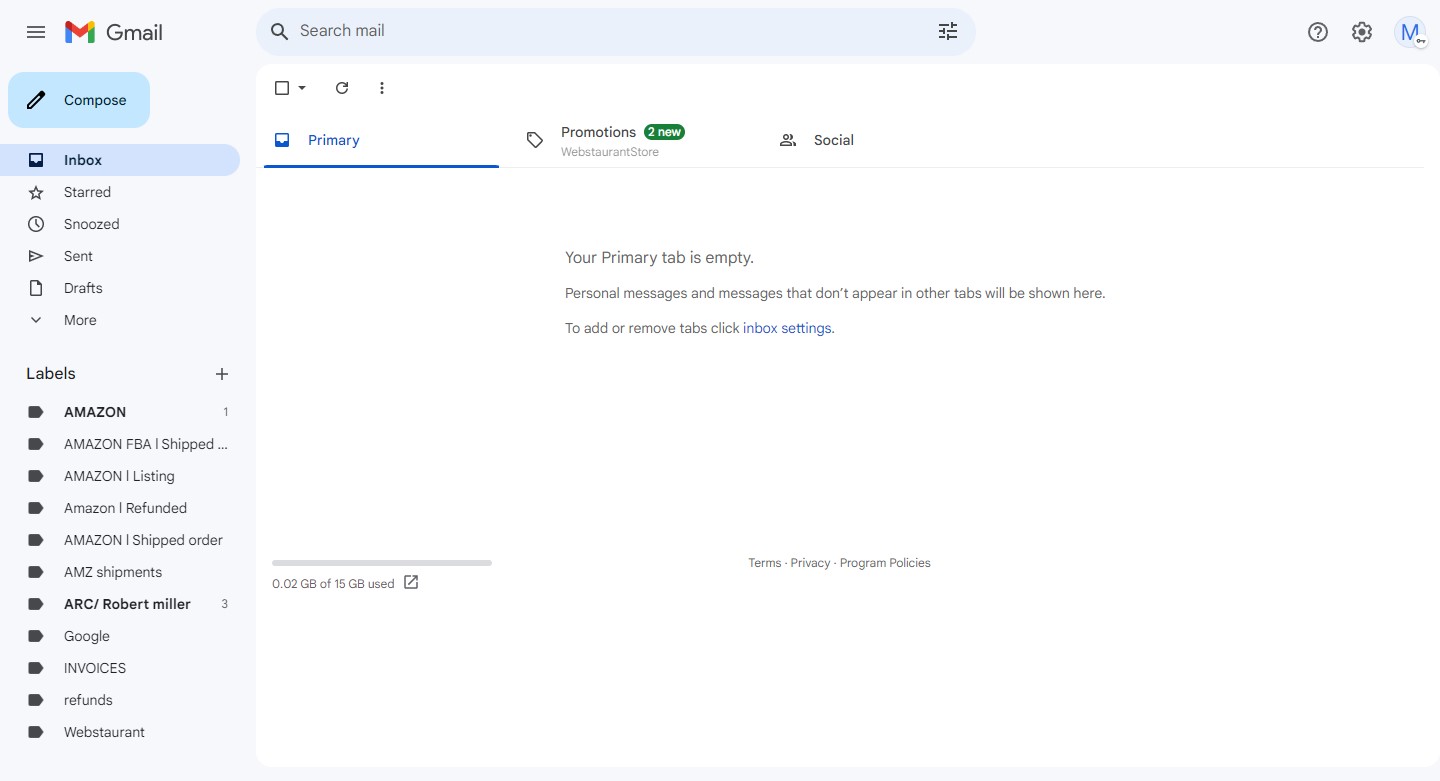Open storage management external link icon
Viewport: 1440px width, 781px height.
coord(411,582)
